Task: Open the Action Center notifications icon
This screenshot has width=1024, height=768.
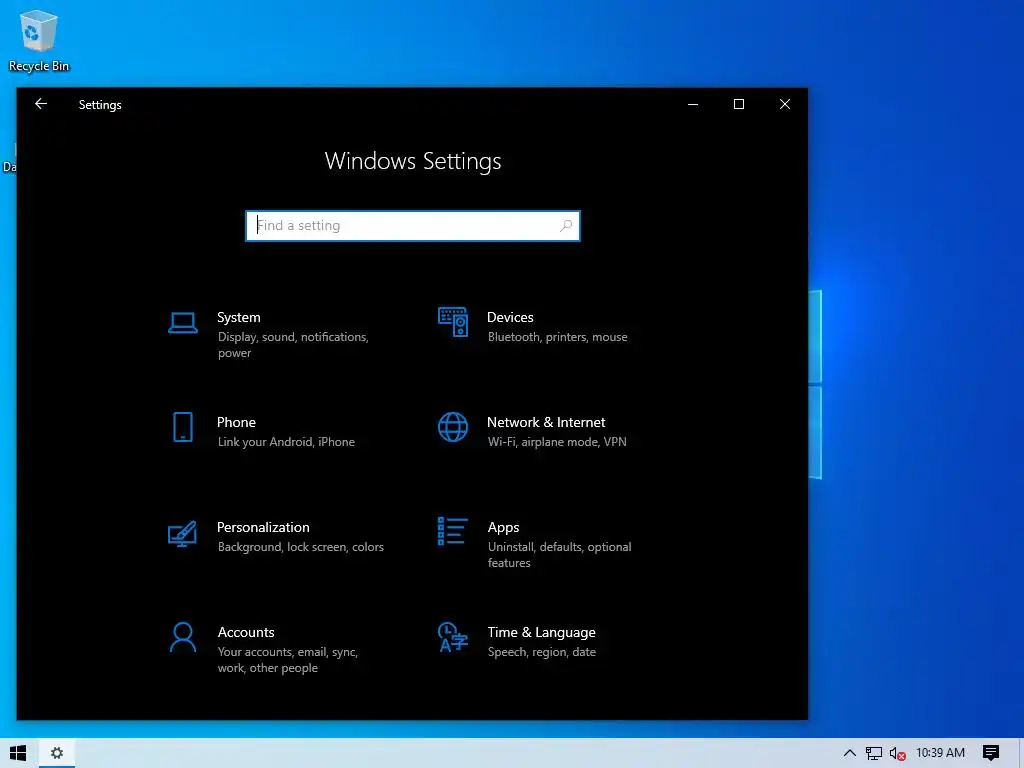Action: (x=991, y=753)
